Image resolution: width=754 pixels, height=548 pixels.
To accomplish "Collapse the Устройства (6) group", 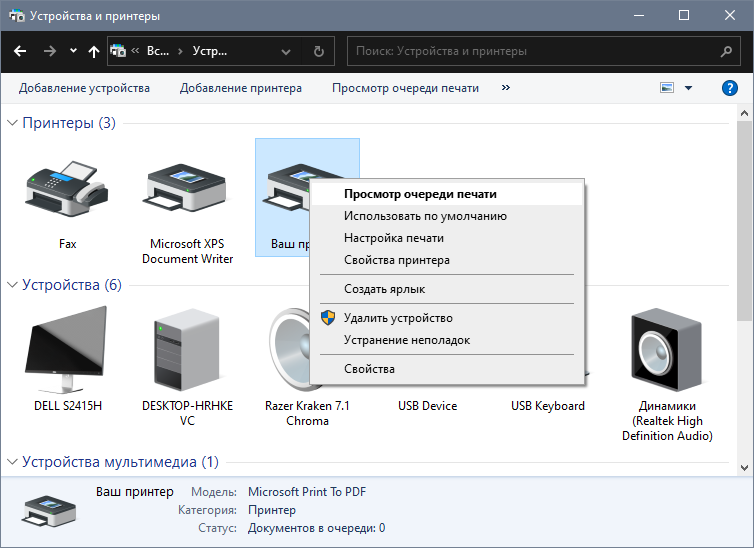I will point(13,285).
